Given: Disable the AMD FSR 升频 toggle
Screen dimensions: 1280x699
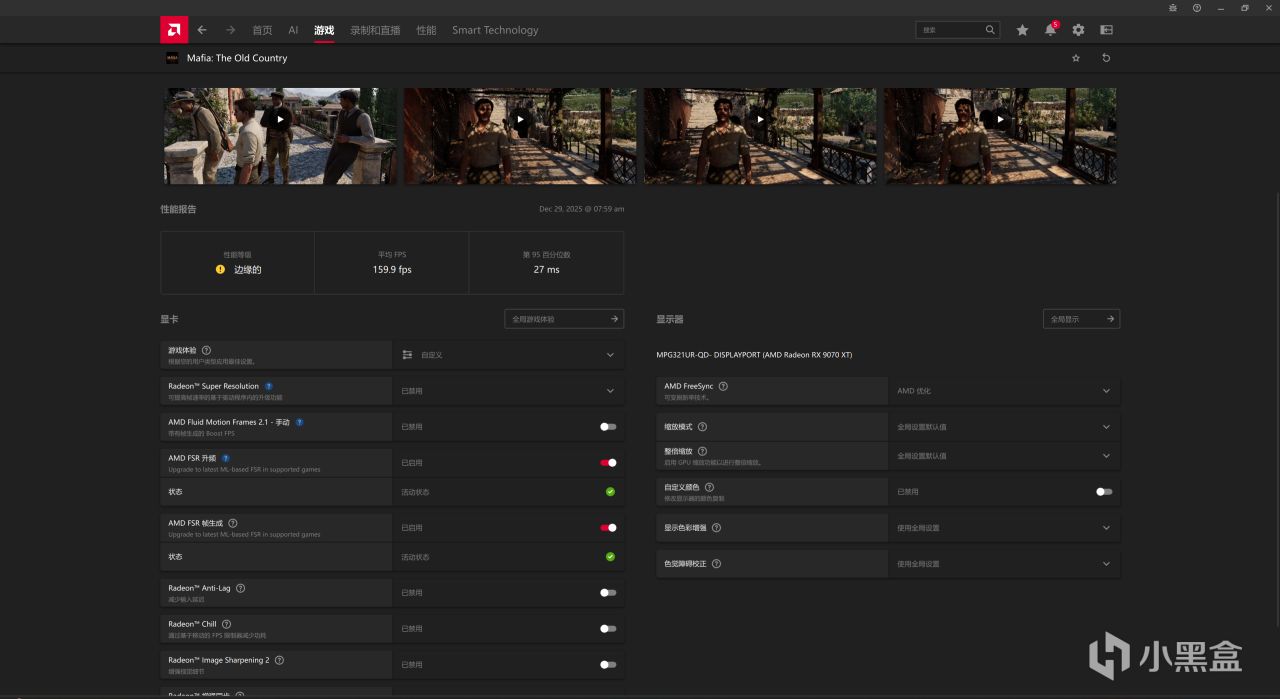Looking at the screenshot, I should pyautogui.click(x=608, y=463).
